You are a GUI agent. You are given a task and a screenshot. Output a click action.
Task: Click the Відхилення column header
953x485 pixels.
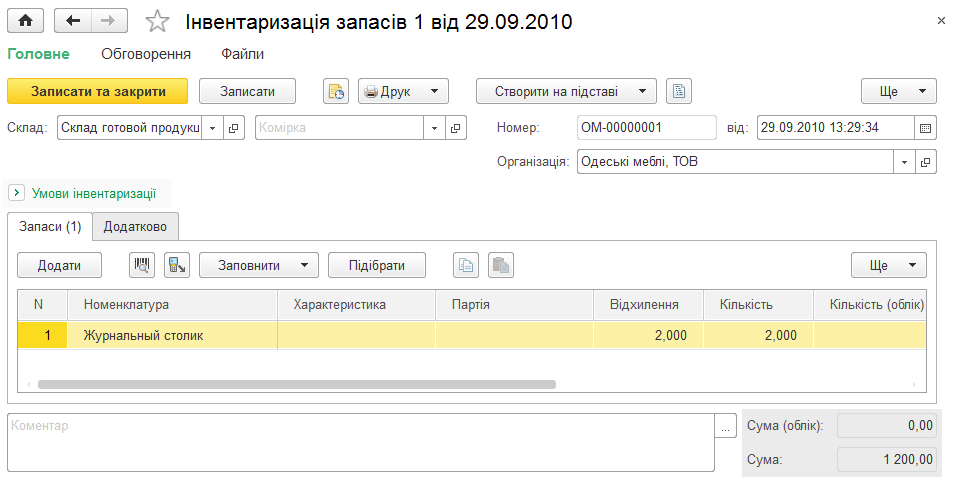coord(649,305)
